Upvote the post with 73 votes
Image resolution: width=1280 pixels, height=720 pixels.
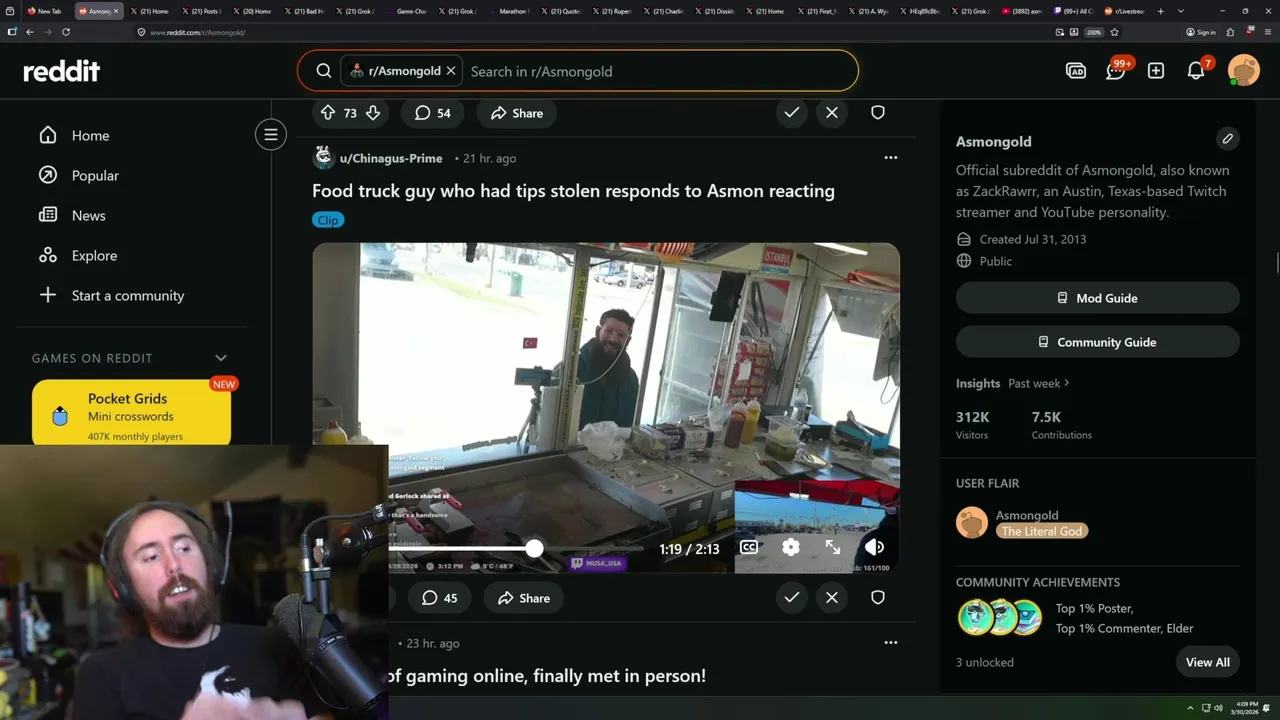point(328,113)
